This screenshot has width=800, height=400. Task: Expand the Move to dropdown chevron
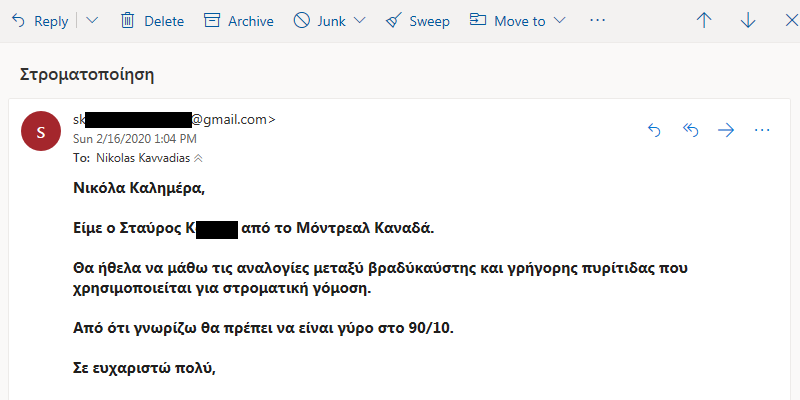tap(560, 20)
